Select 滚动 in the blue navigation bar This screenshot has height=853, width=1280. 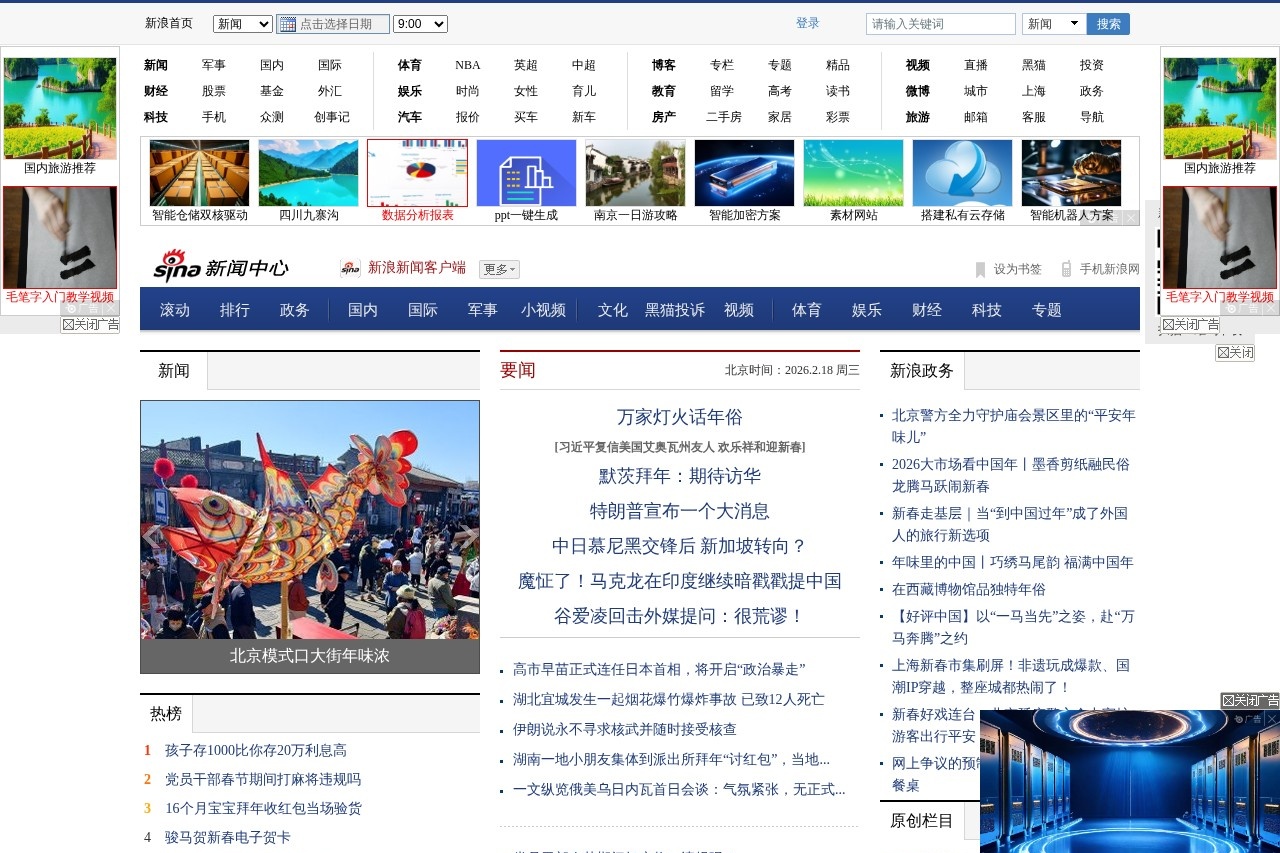175,310
